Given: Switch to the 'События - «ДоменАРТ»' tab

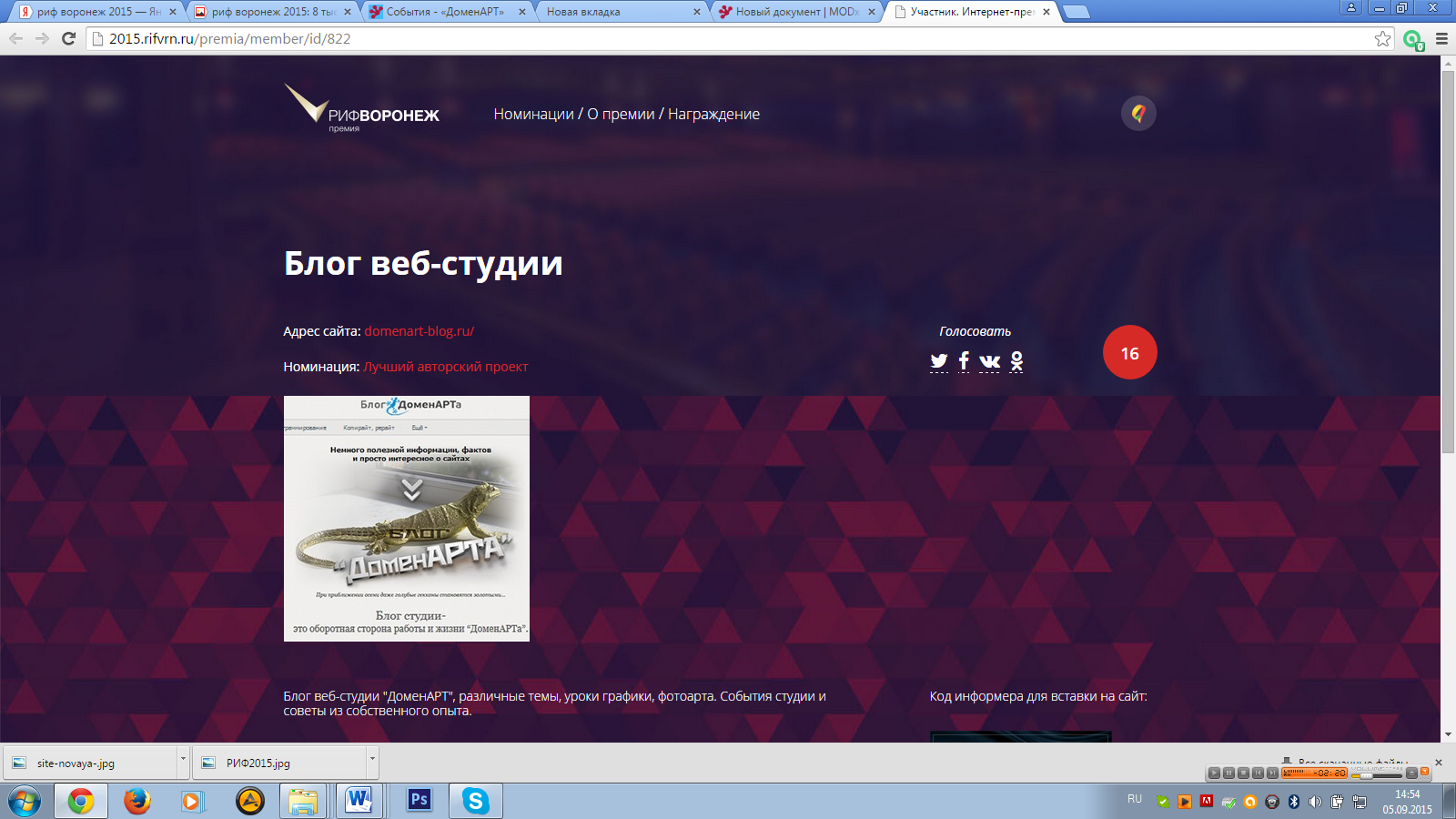Looking at the screenshot, I should pyautogui.click(x=446, y=12).
